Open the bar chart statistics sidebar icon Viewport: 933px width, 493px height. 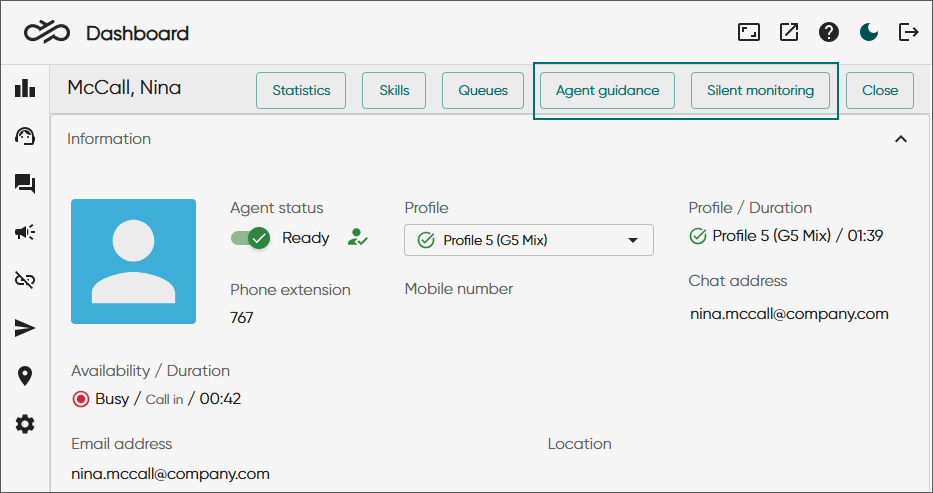tap(25, 89)
